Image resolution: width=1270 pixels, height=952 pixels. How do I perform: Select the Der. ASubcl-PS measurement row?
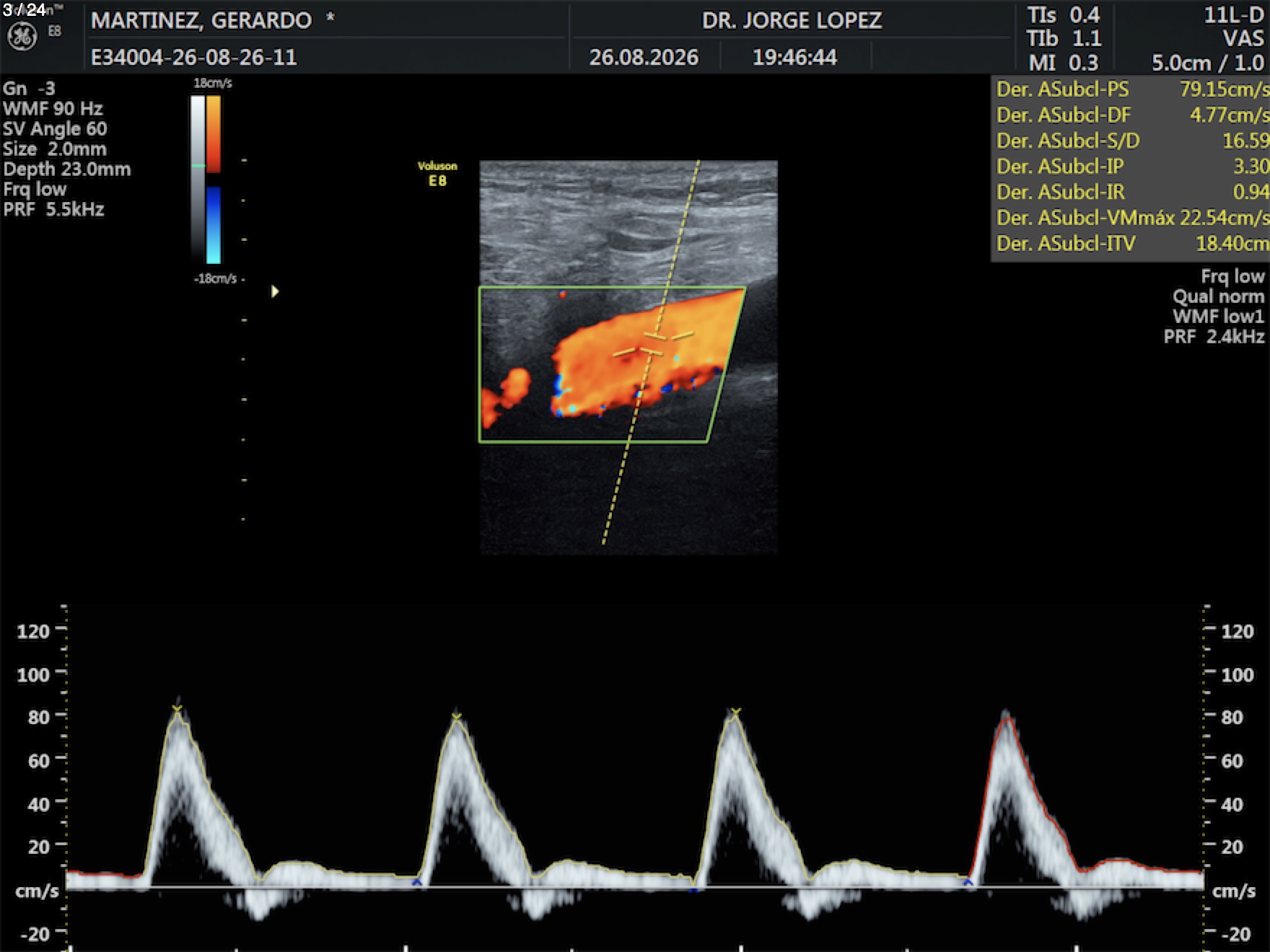(x=1131, y=89)
